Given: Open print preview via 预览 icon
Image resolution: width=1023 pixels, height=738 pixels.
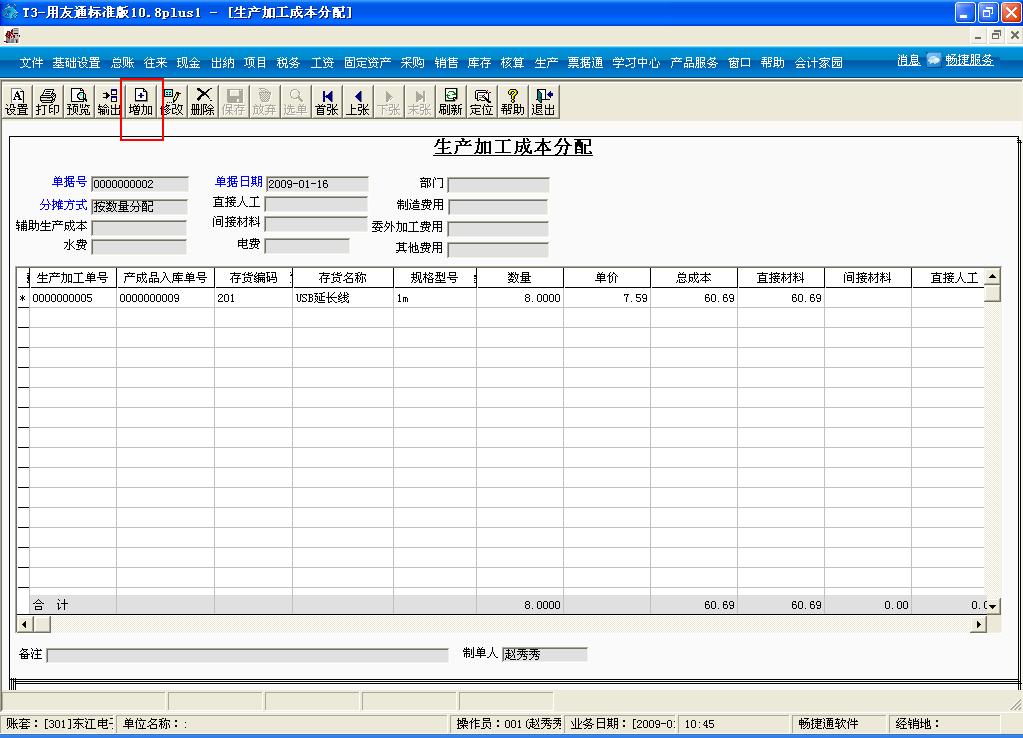Looking at the screenshot, I should coord(78,101).
